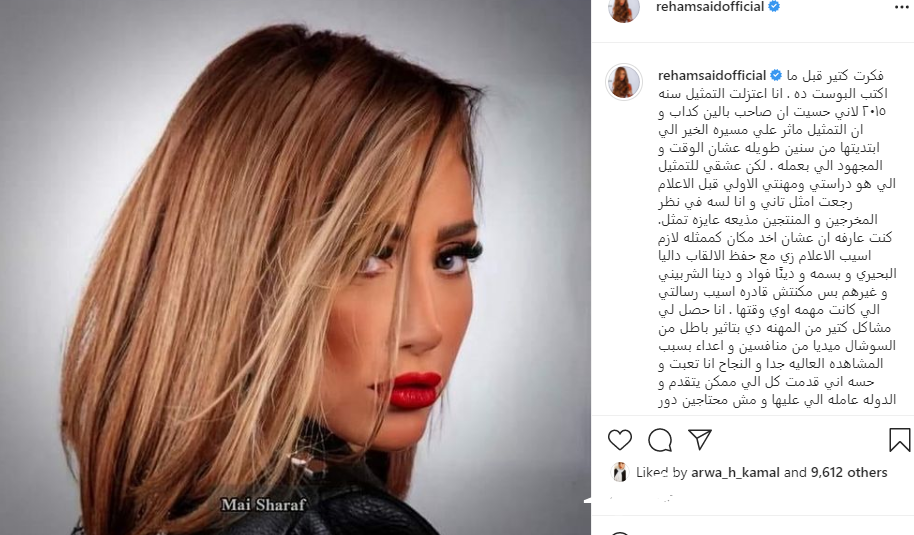This screenshot has height=535, width=914.
Task: Click the small liker avatar beside Liked by
Action: click(x=620, y=472)
